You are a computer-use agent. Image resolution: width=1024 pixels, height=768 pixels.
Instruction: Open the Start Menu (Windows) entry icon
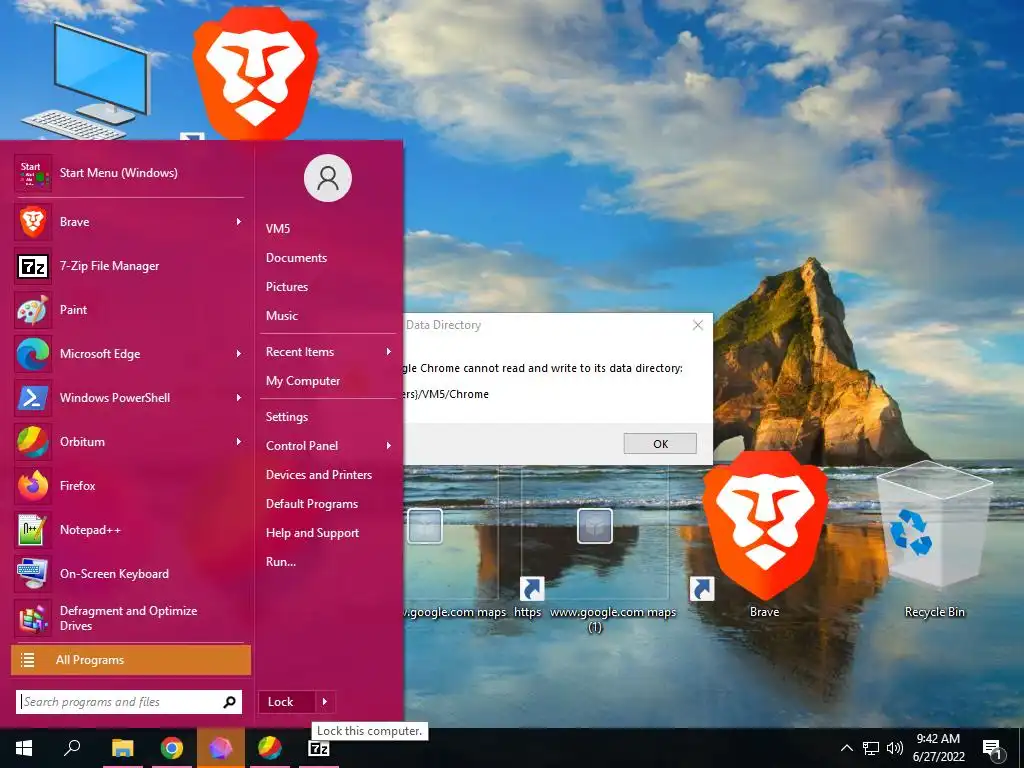(x=33, y=173)
